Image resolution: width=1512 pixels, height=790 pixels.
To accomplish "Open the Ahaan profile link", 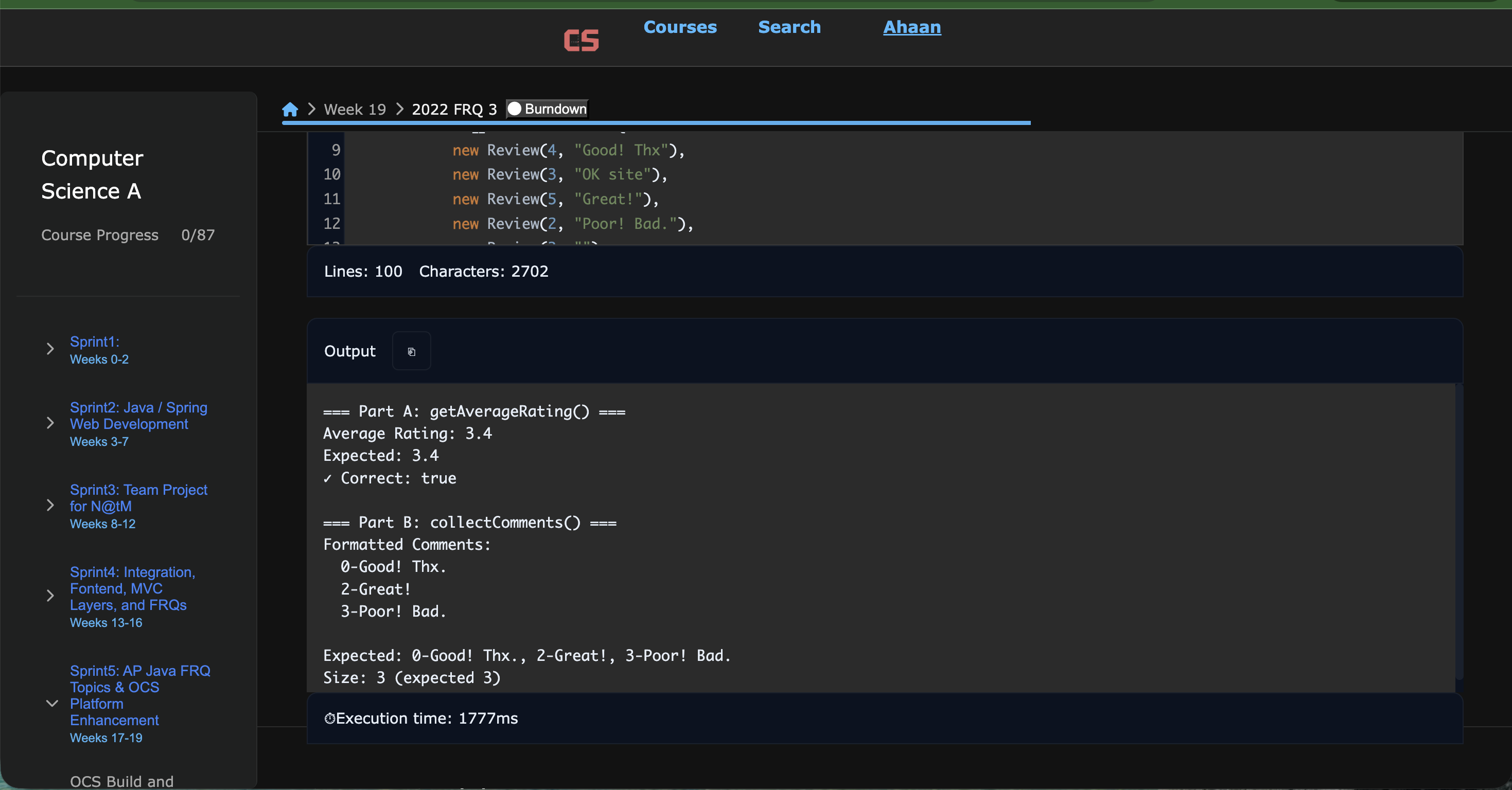I will [x=911, y=27].
